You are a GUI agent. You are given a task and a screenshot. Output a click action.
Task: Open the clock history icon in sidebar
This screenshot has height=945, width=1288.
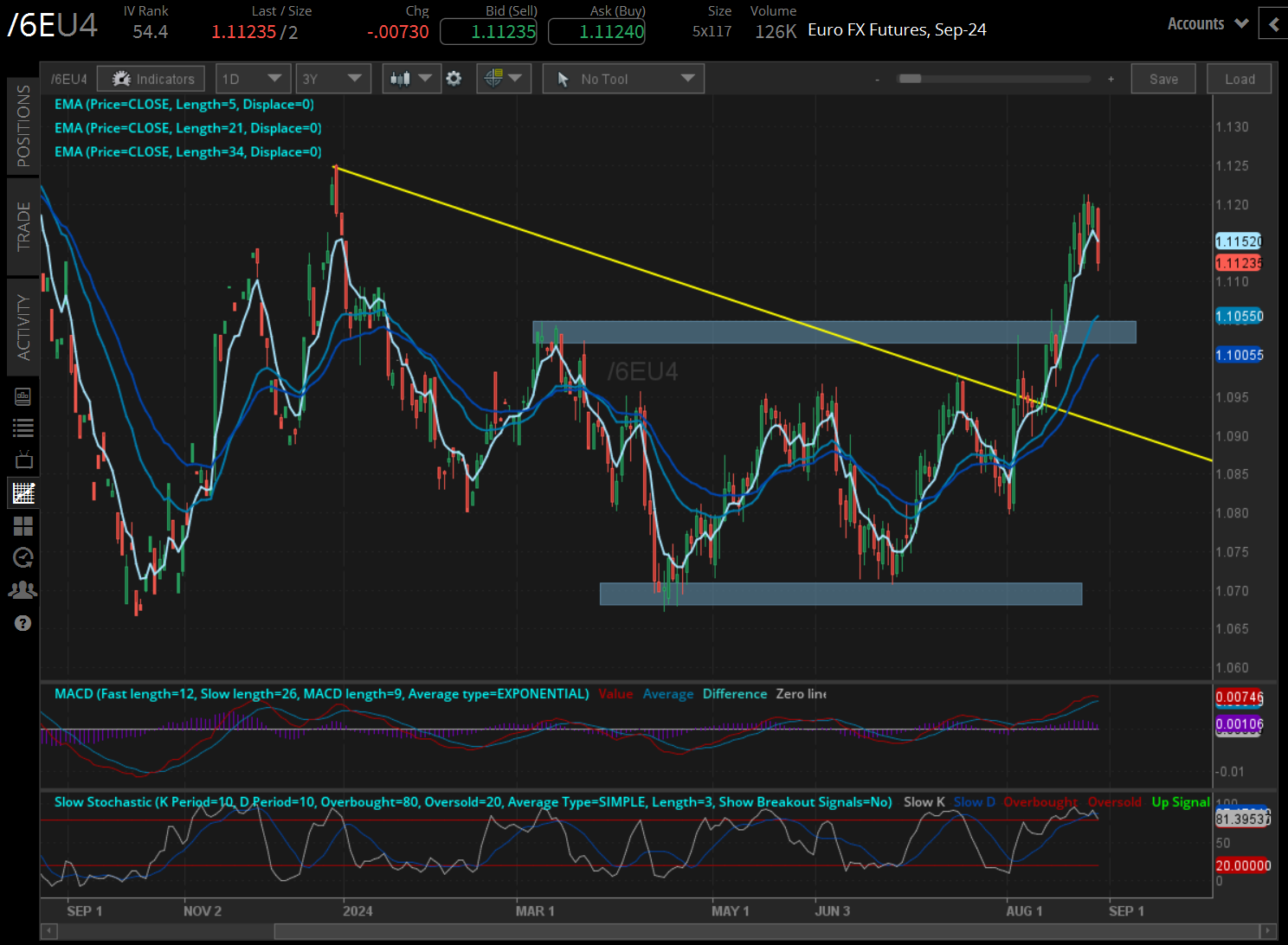click(23, 558)
